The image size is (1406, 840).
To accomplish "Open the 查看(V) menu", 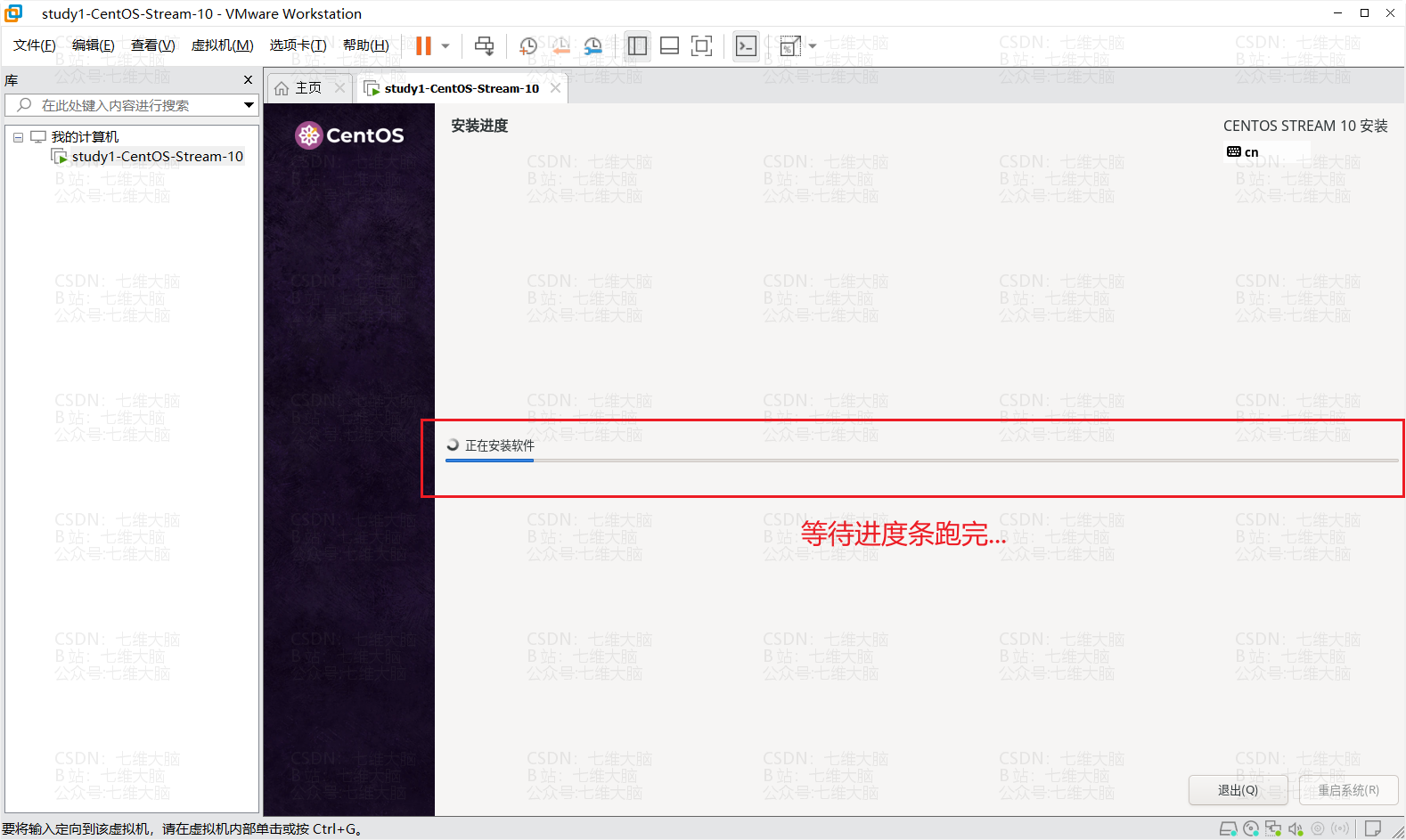I will (x=153, y=45).
